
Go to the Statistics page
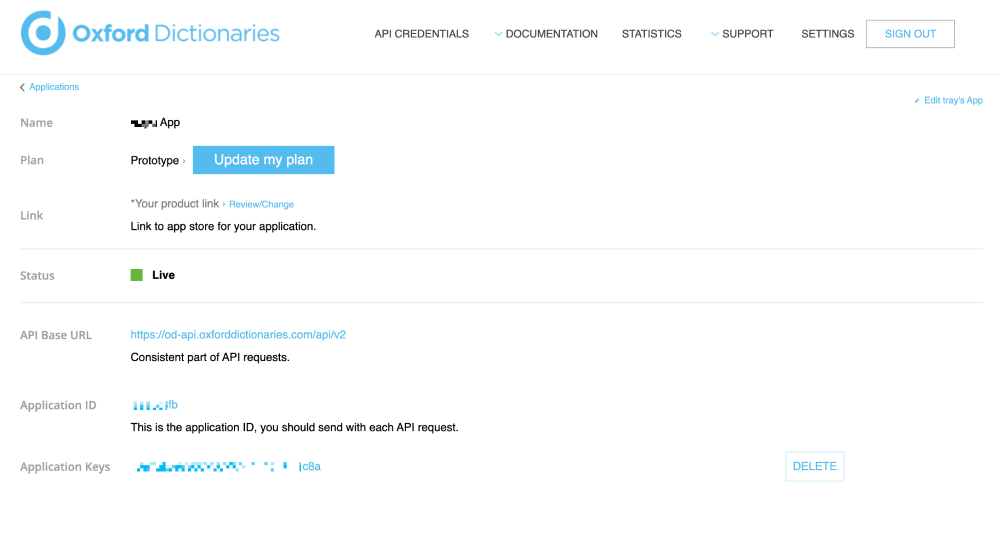(651, 34)
